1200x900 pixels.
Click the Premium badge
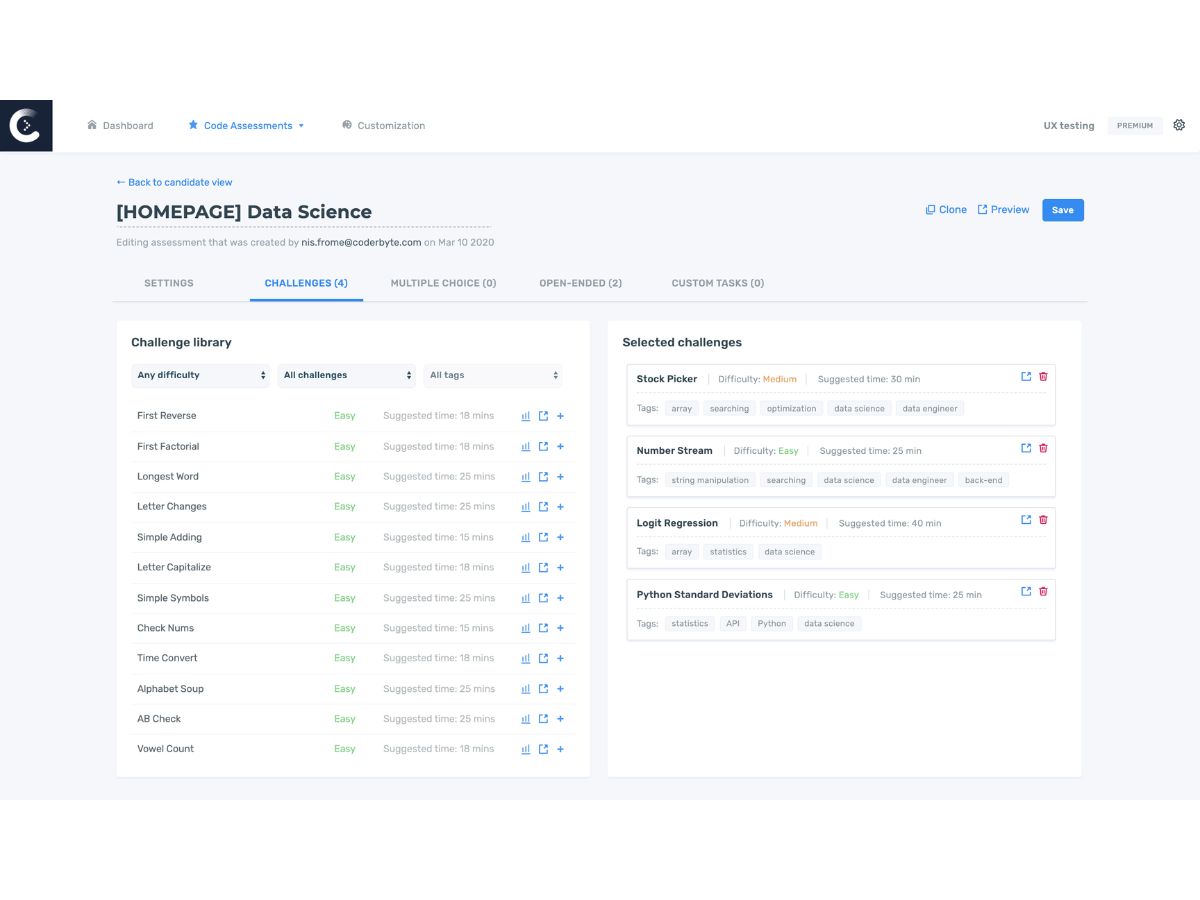[x=1135, y=126]
